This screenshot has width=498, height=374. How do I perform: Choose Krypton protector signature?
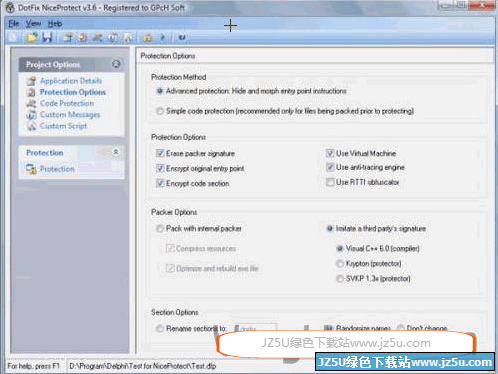[340, 263]
